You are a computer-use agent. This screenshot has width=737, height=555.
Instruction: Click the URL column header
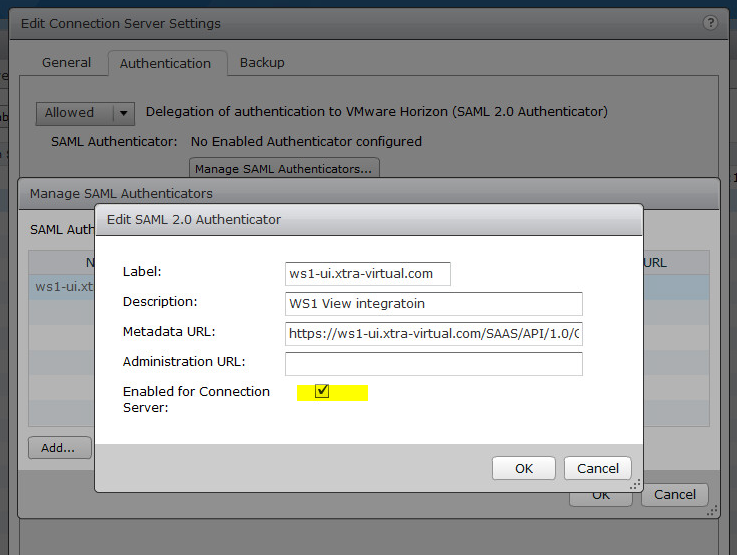click(x=654, y=263)
